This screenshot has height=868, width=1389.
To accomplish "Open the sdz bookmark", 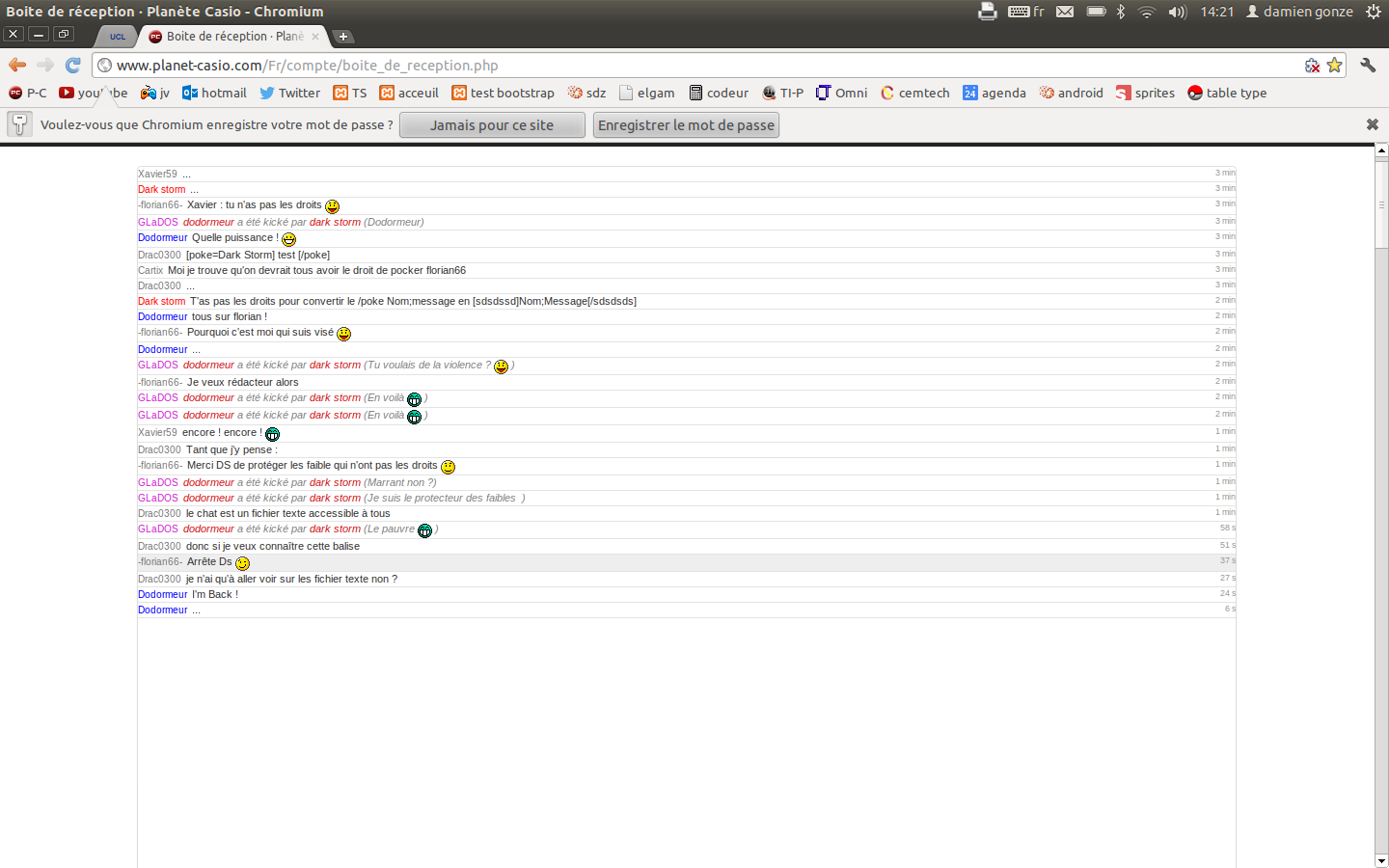I will [x=586, y=93].
